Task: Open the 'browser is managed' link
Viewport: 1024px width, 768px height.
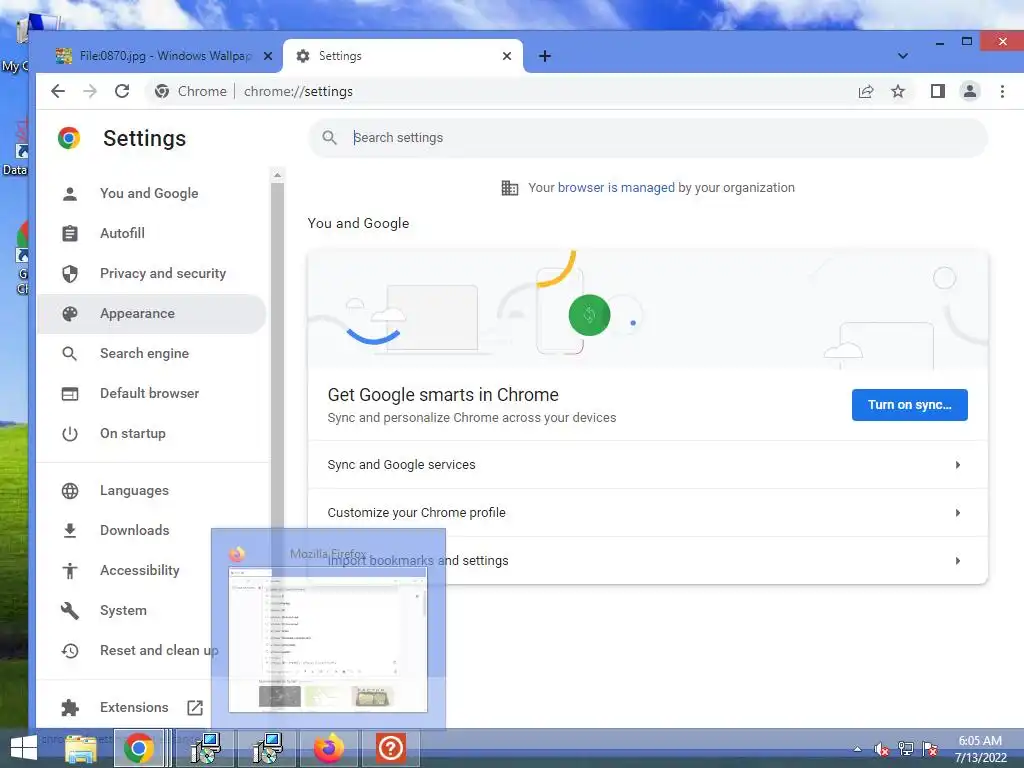Action: (x=616, y=188)
